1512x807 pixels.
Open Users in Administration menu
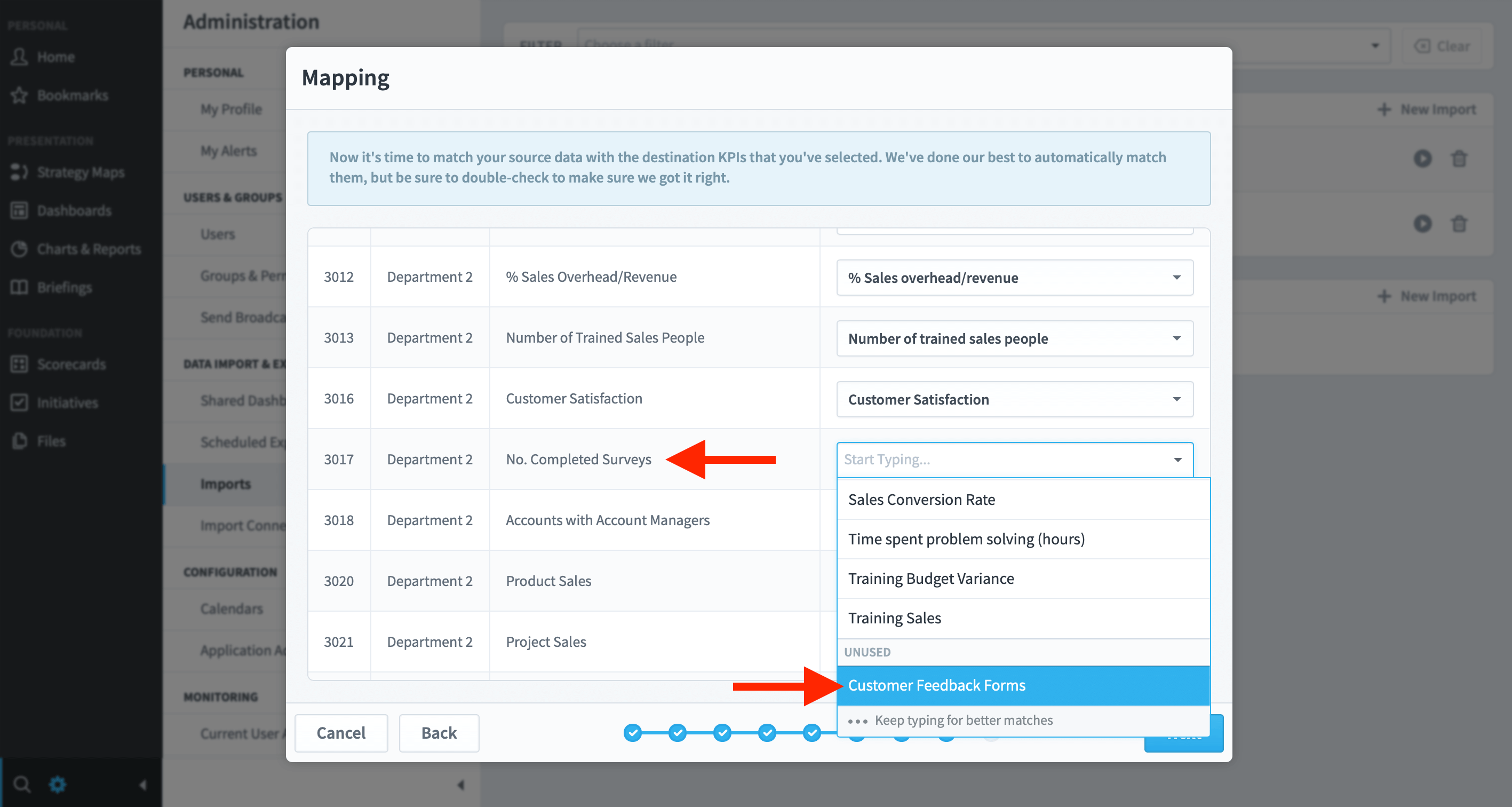217,234
